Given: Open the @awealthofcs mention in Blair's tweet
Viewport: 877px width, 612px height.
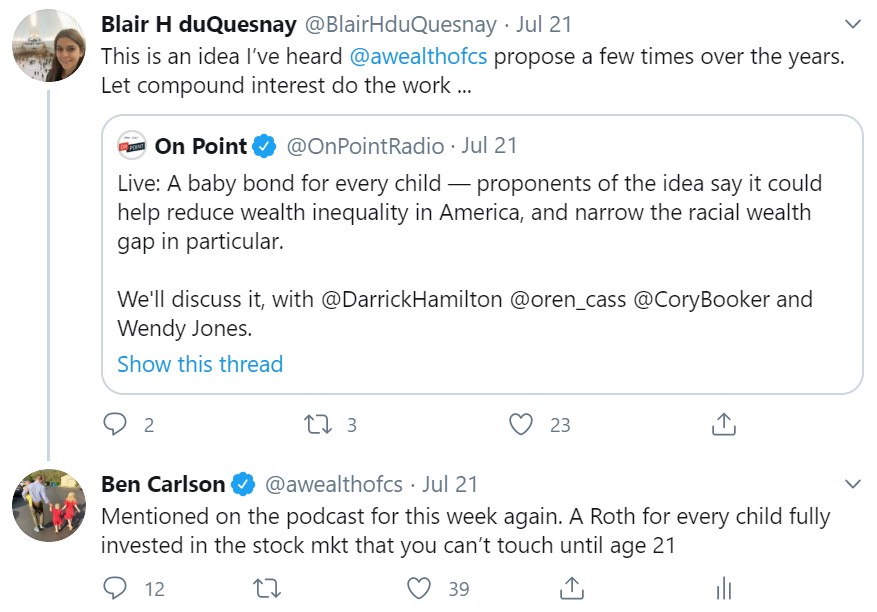Looking at the screenshot, I should [418, 57].
